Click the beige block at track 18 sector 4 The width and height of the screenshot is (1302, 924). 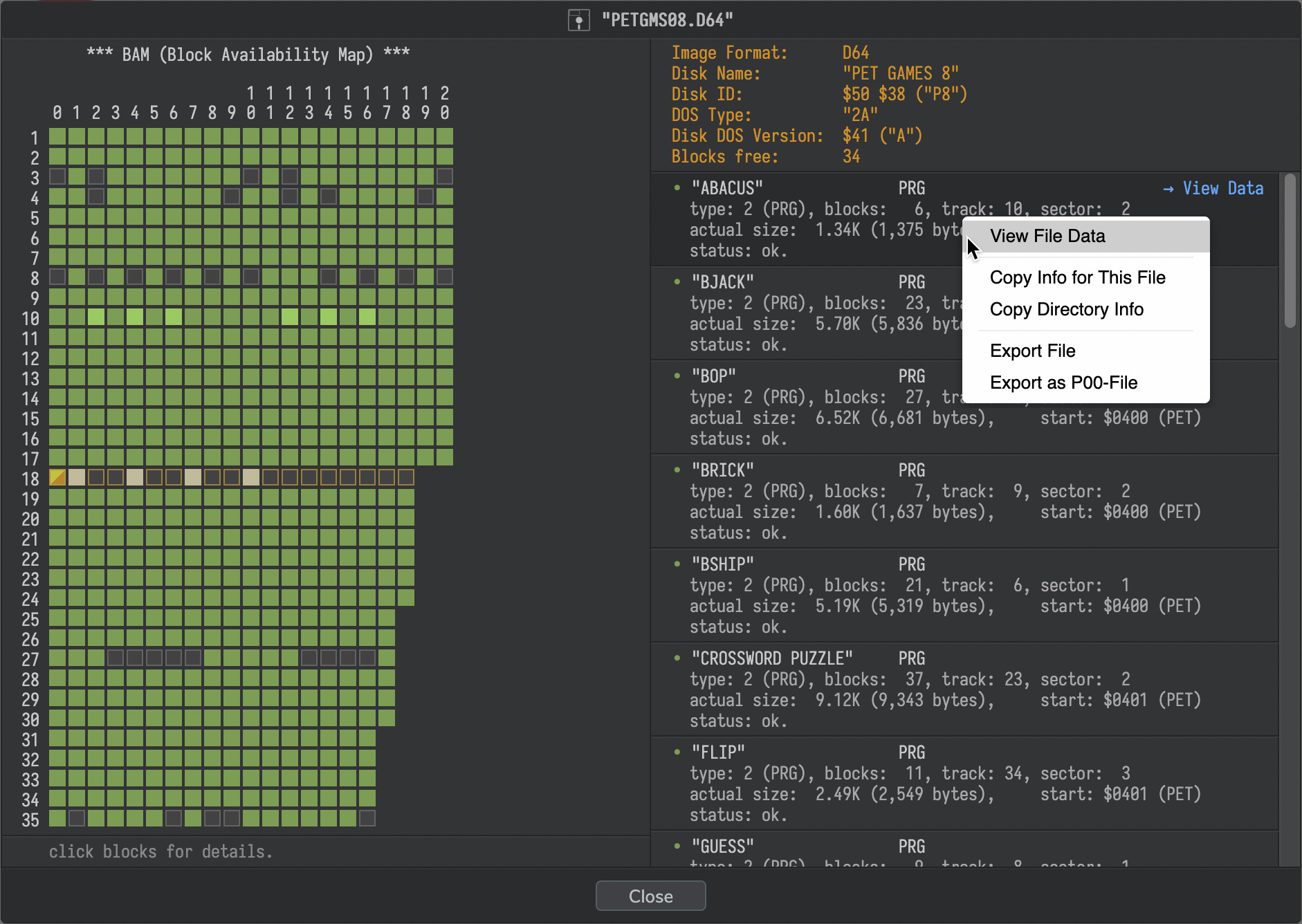coord(135,477)
